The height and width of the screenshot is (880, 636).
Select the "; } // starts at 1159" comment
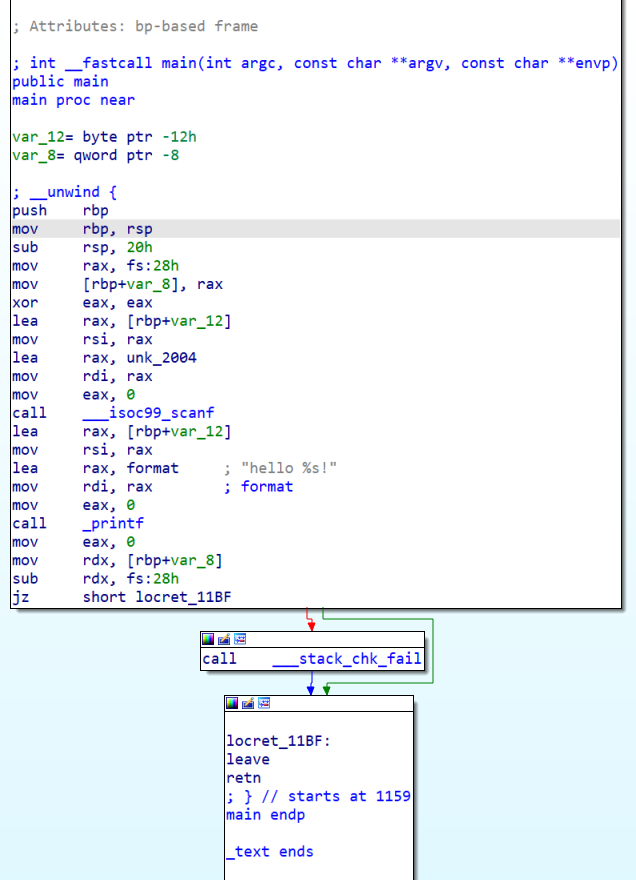click(x=318, y=797)
